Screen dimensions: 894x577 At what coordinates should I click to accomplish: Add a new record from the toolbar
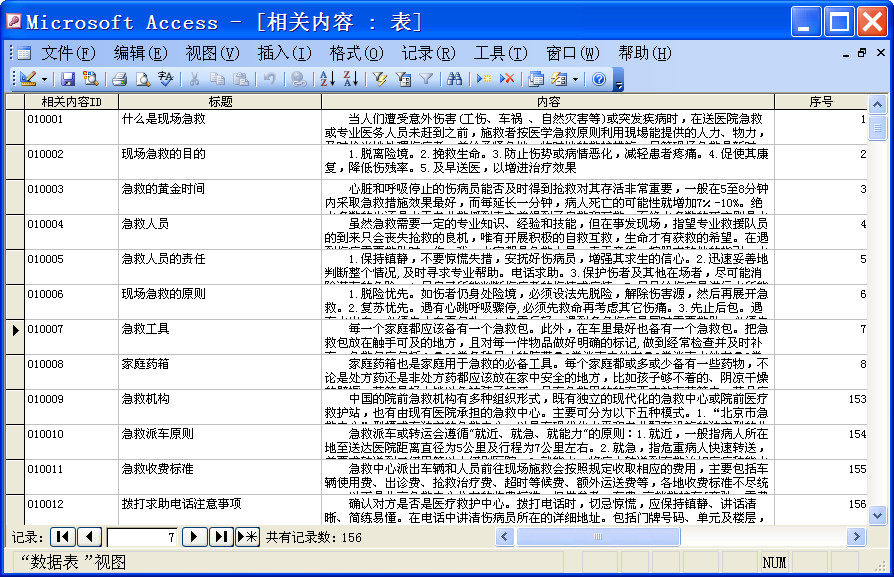coord(483,79)
